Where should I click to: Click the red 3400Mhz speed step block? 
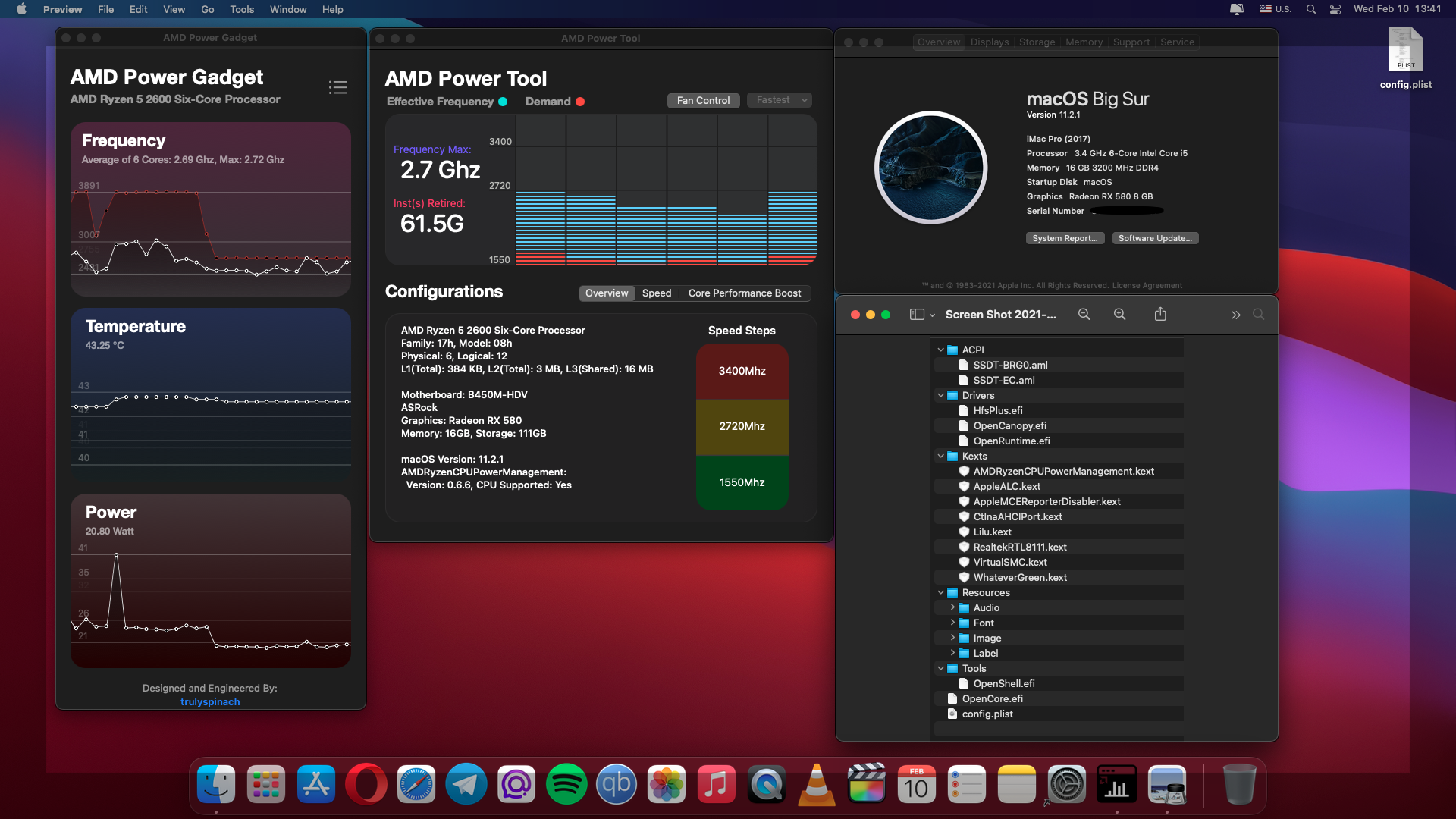[742, 371]
